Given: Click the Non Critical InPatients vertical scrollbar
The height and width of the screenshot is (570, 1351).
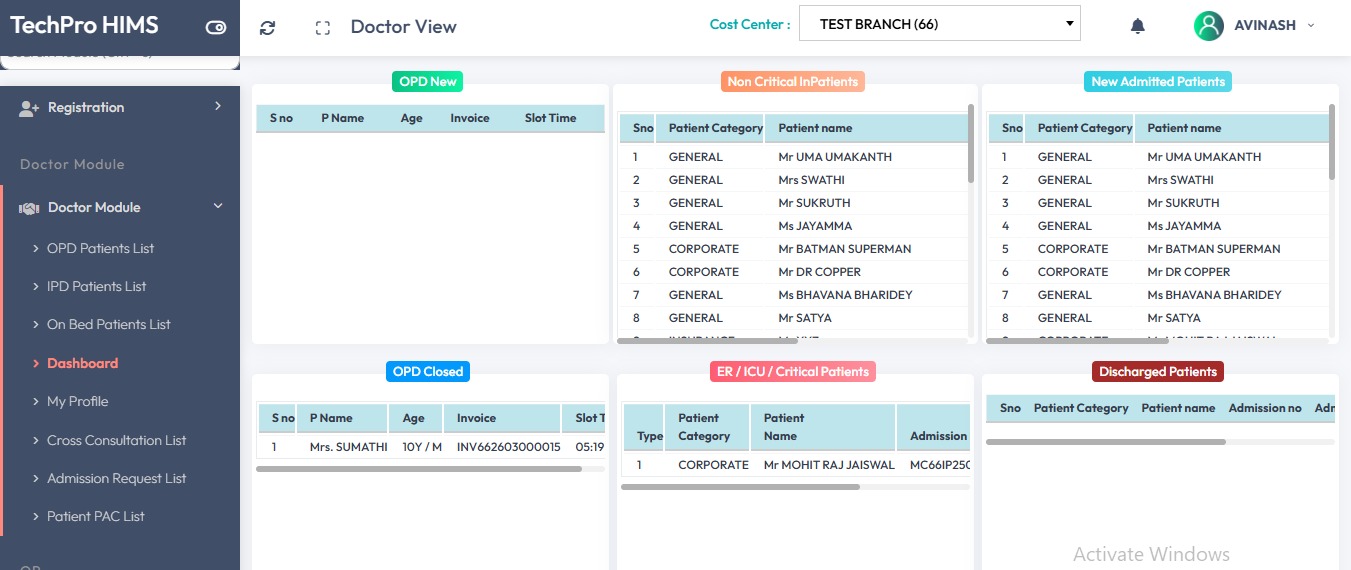Looking at the screenshot, I should (x=970, y=145).
